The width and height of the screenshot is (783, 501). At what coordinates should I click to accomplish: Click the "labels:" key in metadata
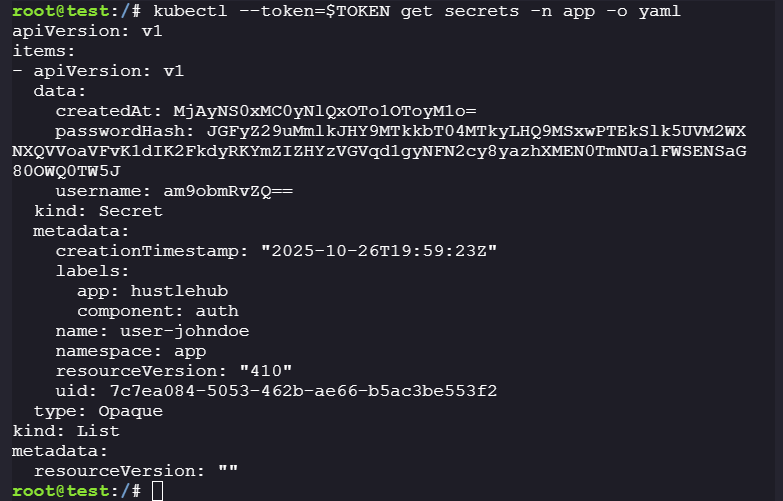click(93, 270)
